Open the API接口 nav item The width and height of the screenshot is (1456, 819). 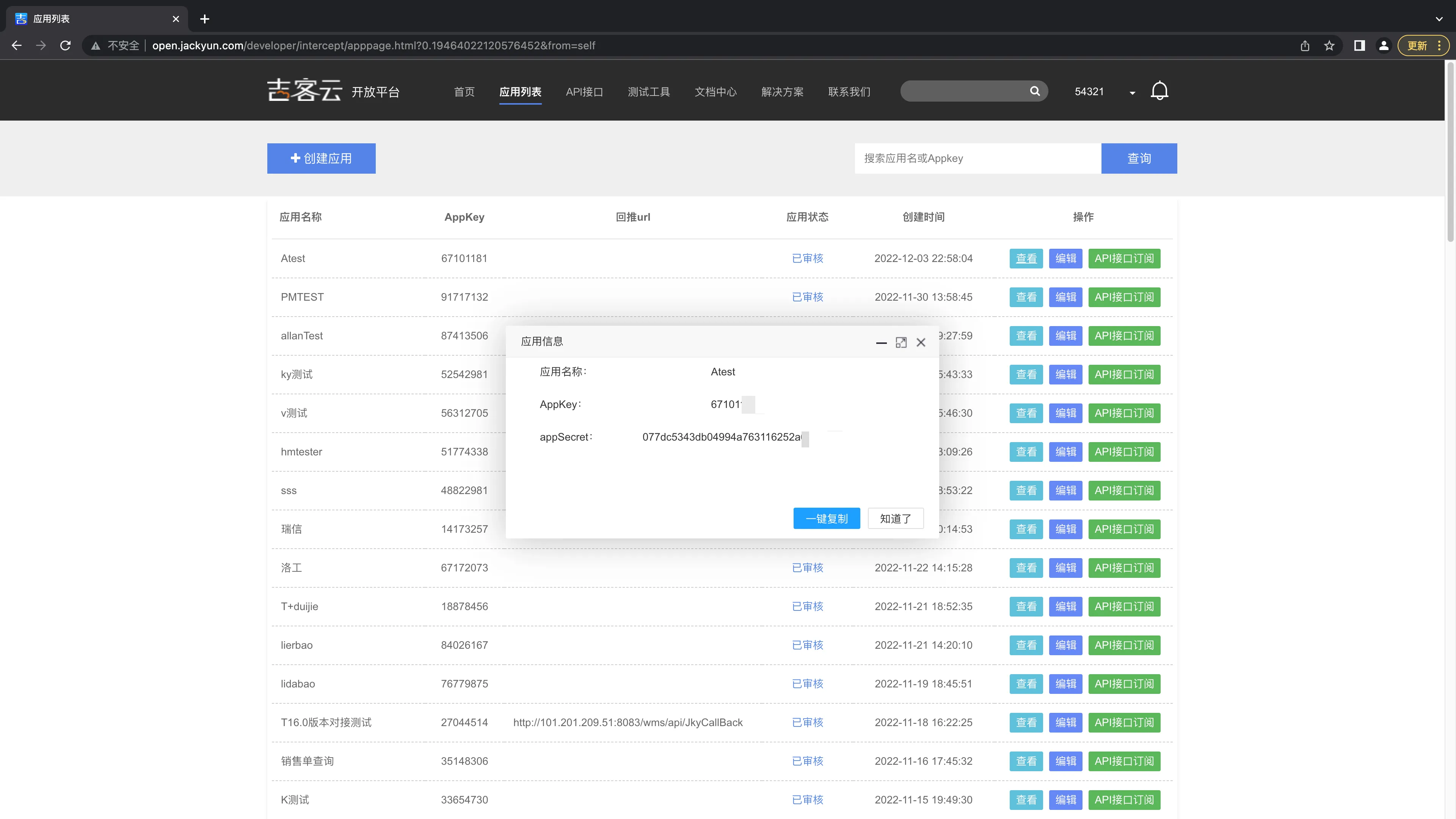click(584, 91)
